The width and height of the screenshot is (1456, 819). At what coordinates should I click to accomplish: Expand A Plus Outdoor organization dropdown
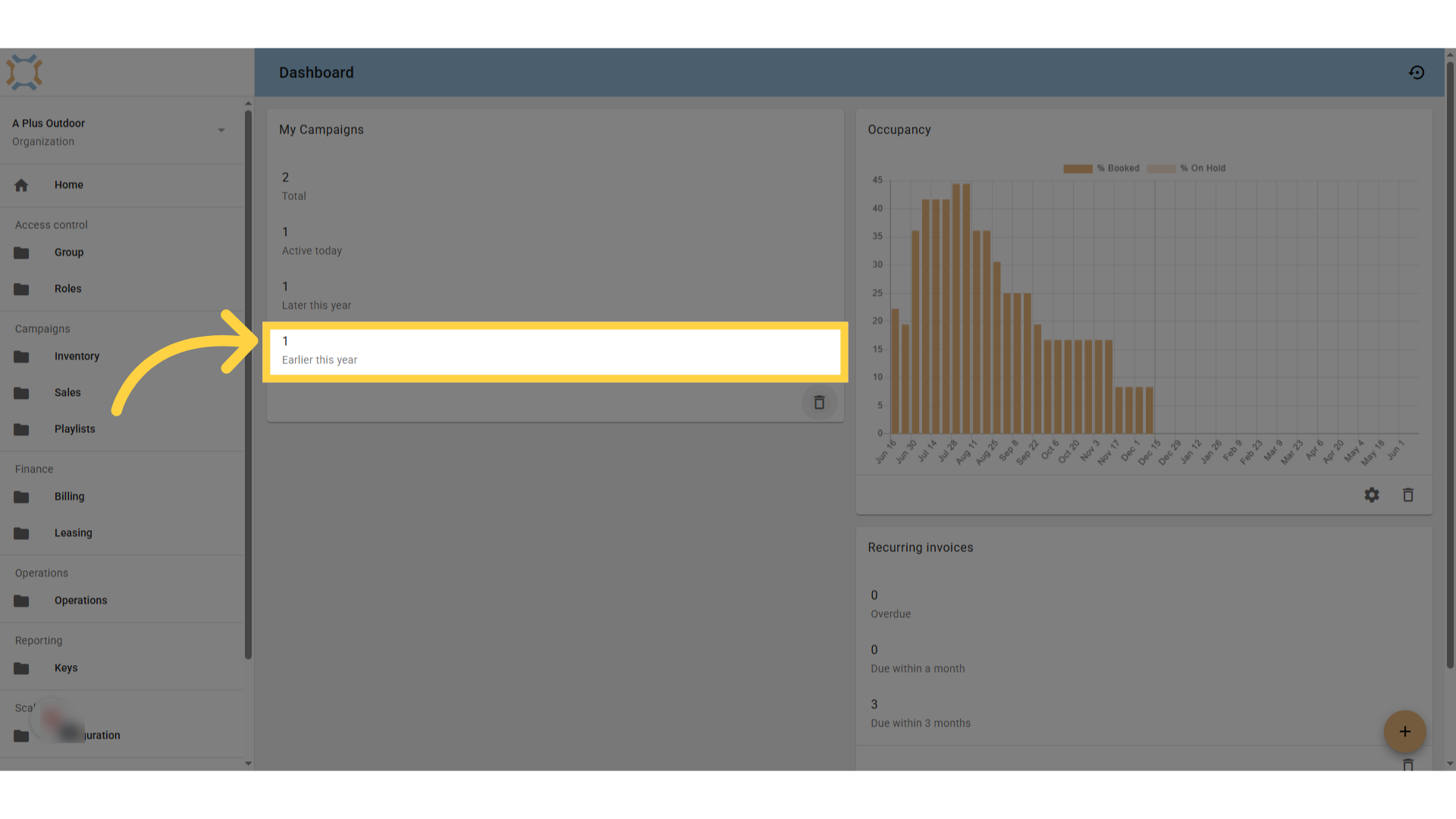[x=221, y=130]
